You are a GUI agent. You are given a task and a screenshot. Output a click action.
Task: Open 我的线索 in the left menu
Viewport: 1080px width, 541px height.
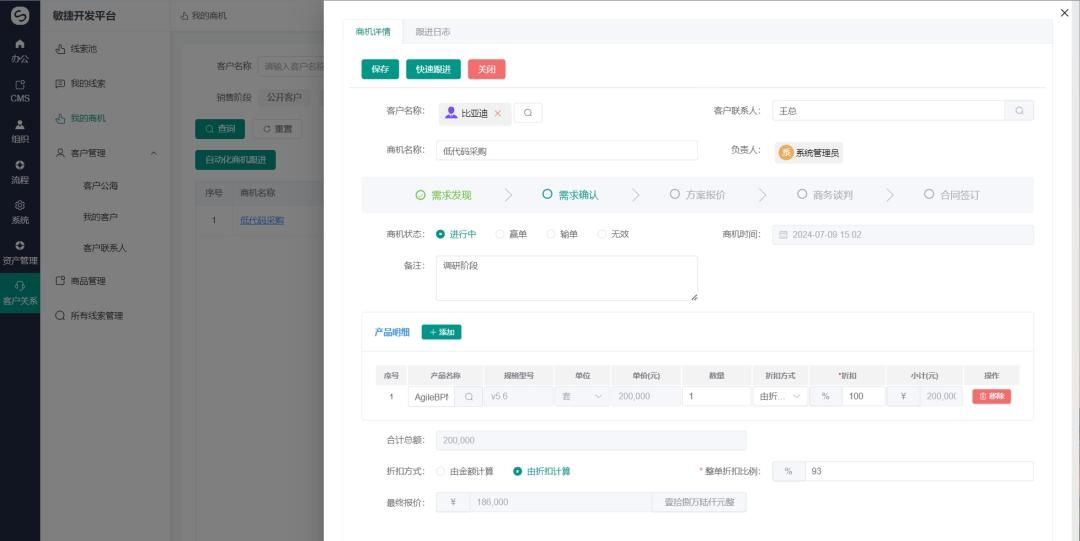[87, 83]
